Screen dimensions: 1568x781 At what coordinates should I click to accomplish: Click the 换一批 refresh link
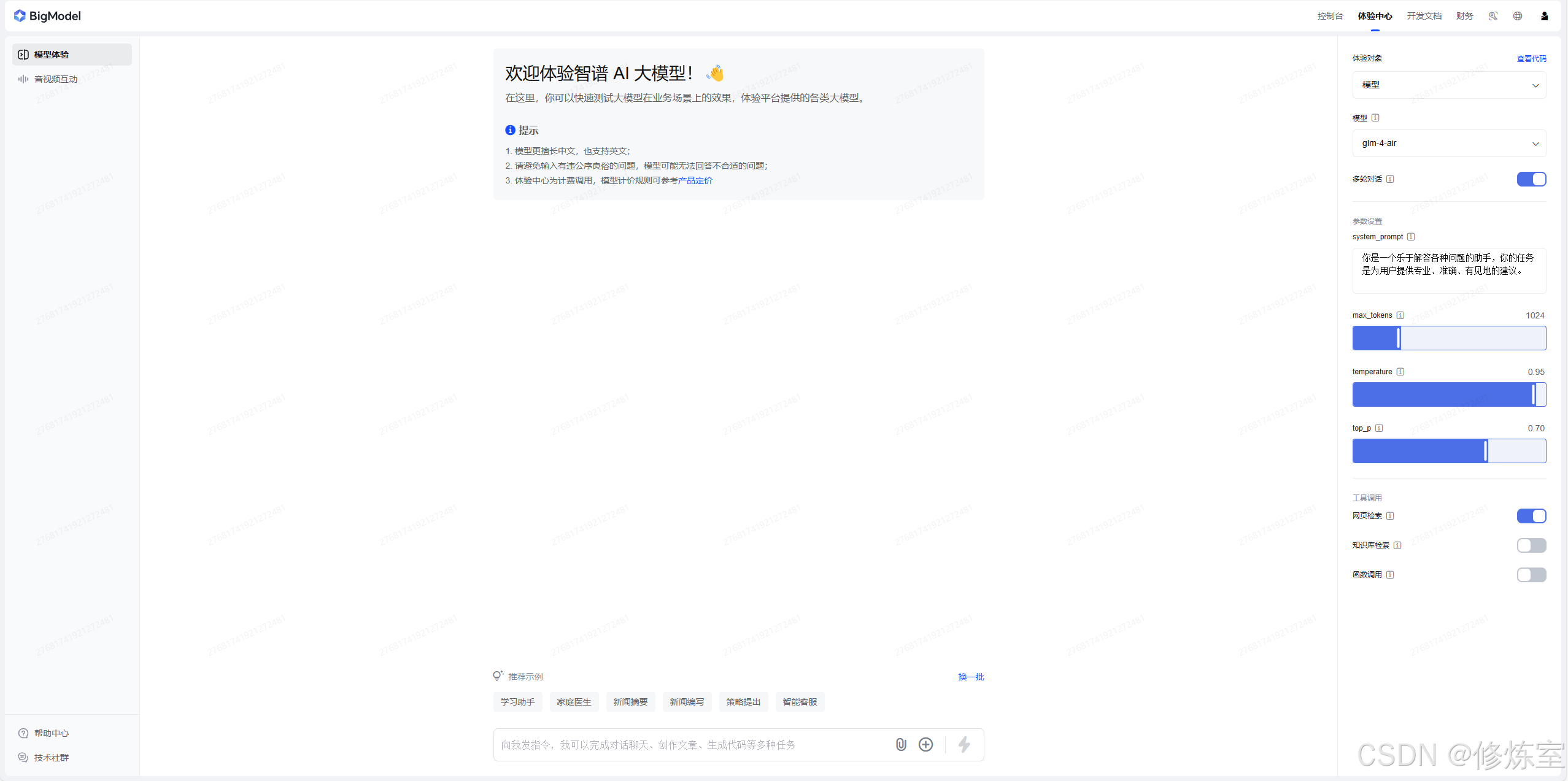click(x=970, y=677)
